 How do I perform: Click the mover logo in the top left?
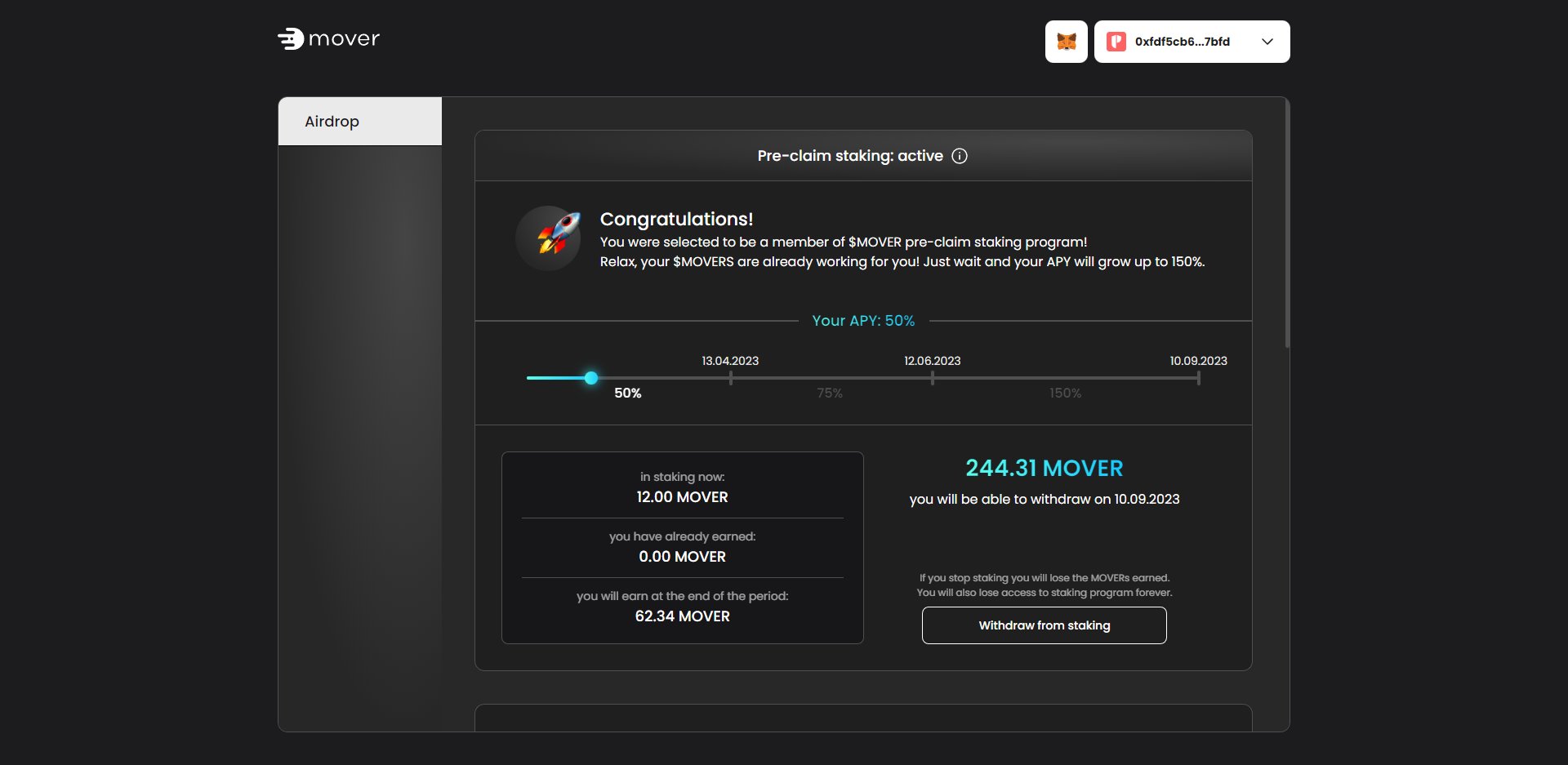coord(328,38)
